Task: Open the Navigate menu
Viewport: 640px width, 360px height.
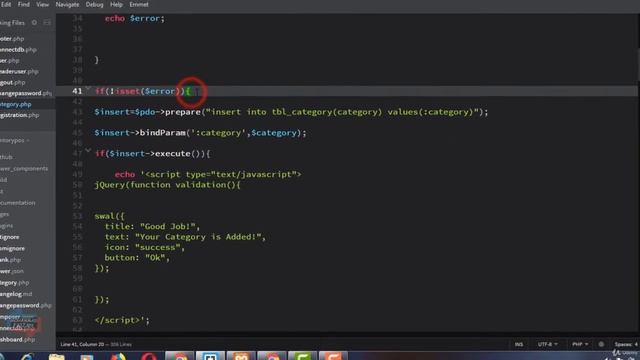Action: click(x=67, y=4)
